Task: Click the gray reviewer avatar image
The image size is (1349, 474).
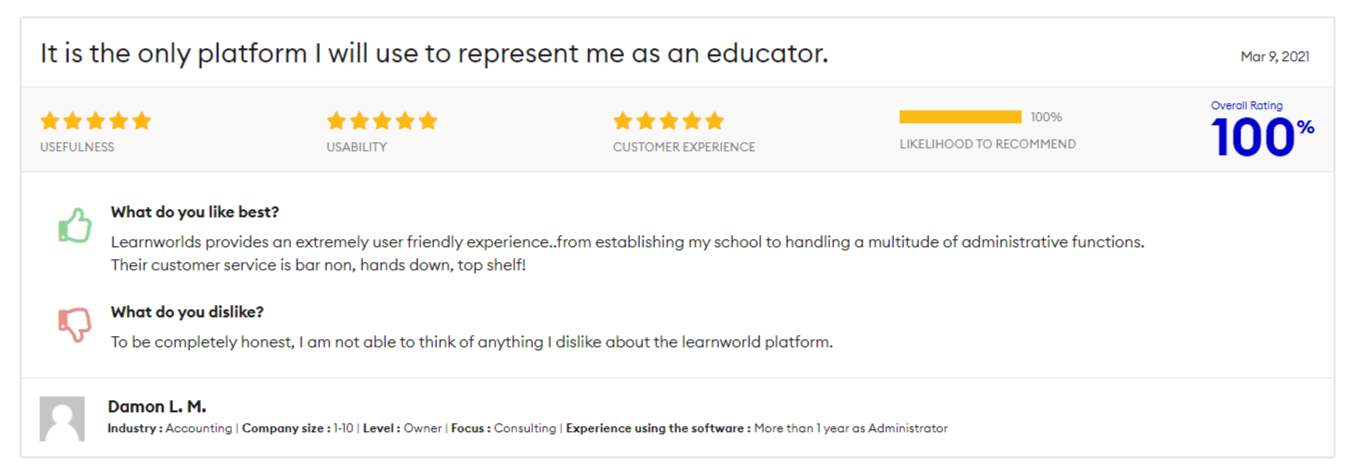Action: pyautogui.click(x=62, y=418)
